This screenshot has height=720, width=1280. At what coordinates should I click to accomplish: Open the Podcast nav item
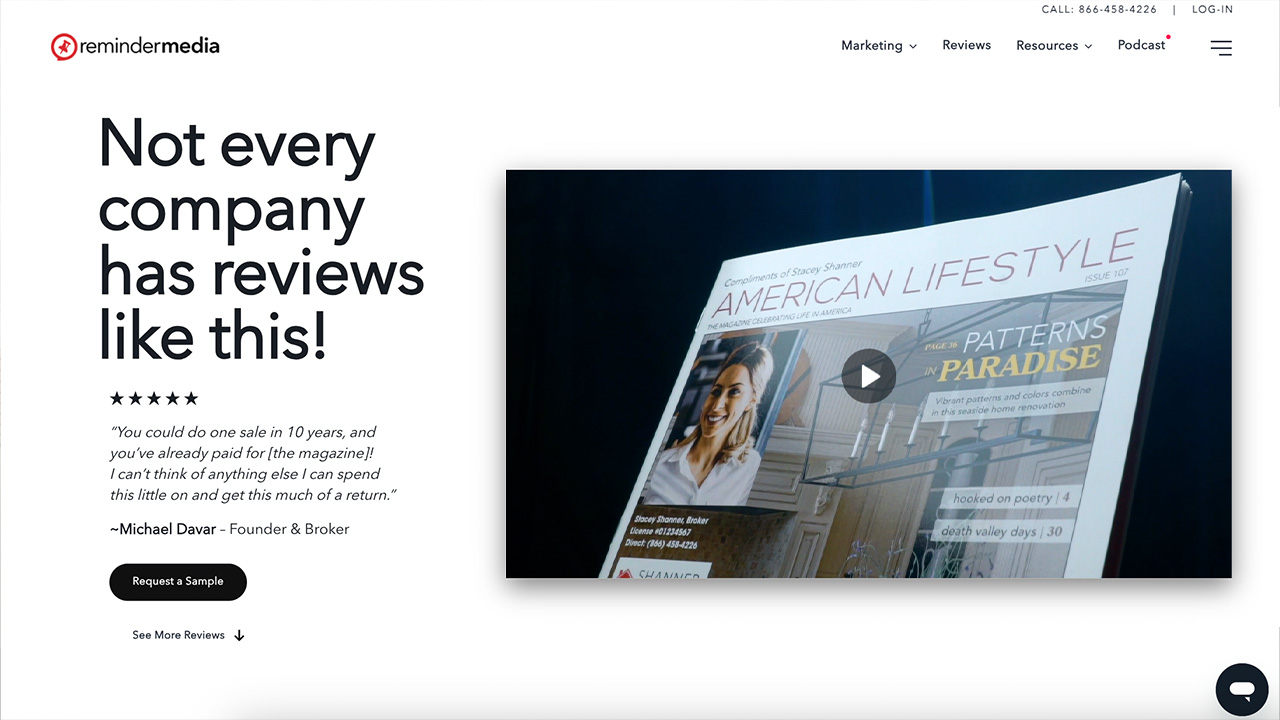1141,45
